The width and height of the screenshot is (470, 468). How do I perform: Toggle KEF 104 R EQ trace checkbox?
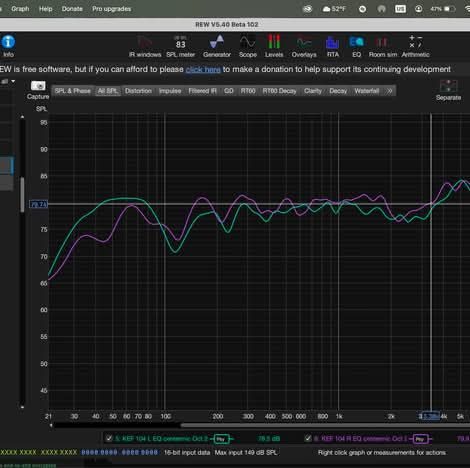[x=308, y=438]
